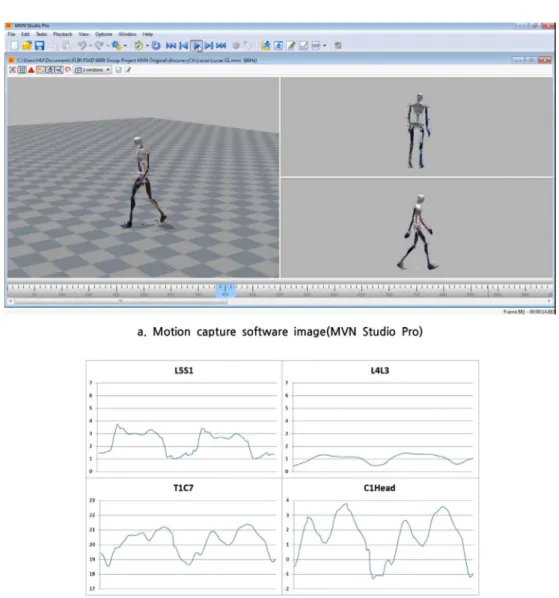Open the View menu
The width and height of the screenshot is (559, 598).
coord(84,34)
